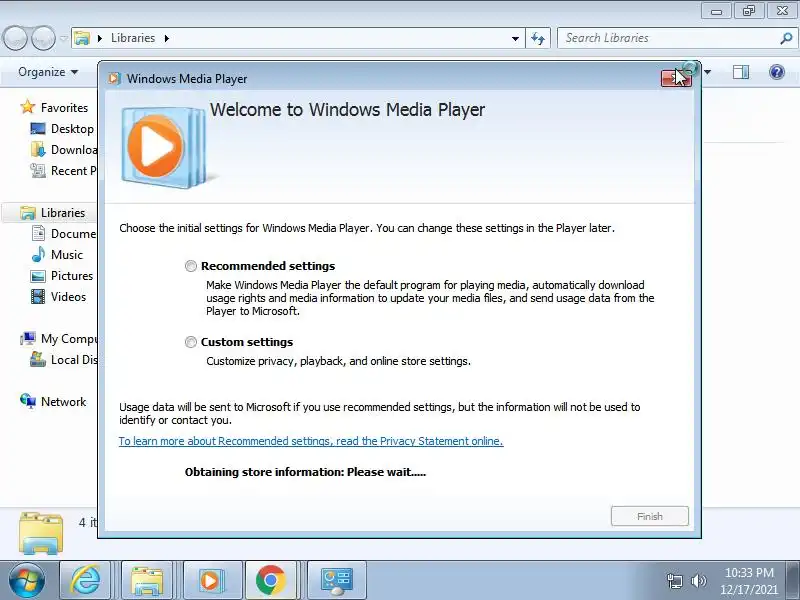Select the Recommended settings radio button

[190, 266]
